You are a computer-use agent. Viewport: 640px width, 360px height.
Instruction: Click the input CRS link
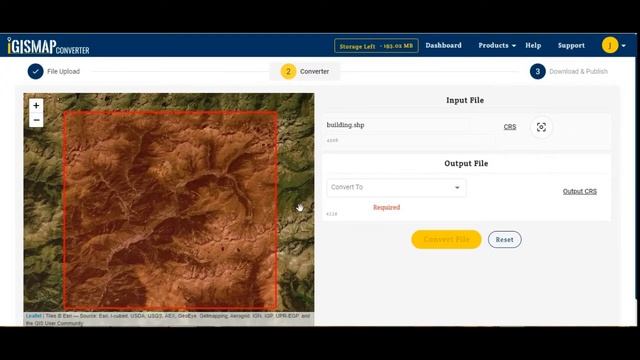(510, 127)
